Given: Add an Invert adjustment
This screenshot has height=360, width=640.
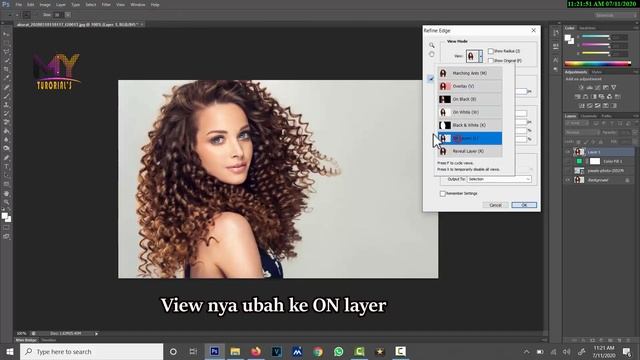Looking at the screenshot, I should pos(582,106).
